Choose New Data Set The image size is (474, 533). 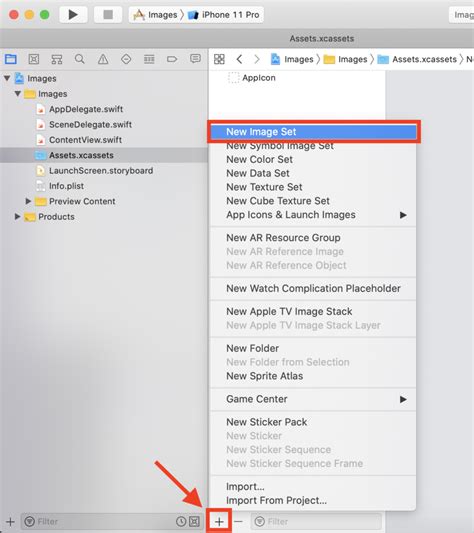click(x=313, y=173)
